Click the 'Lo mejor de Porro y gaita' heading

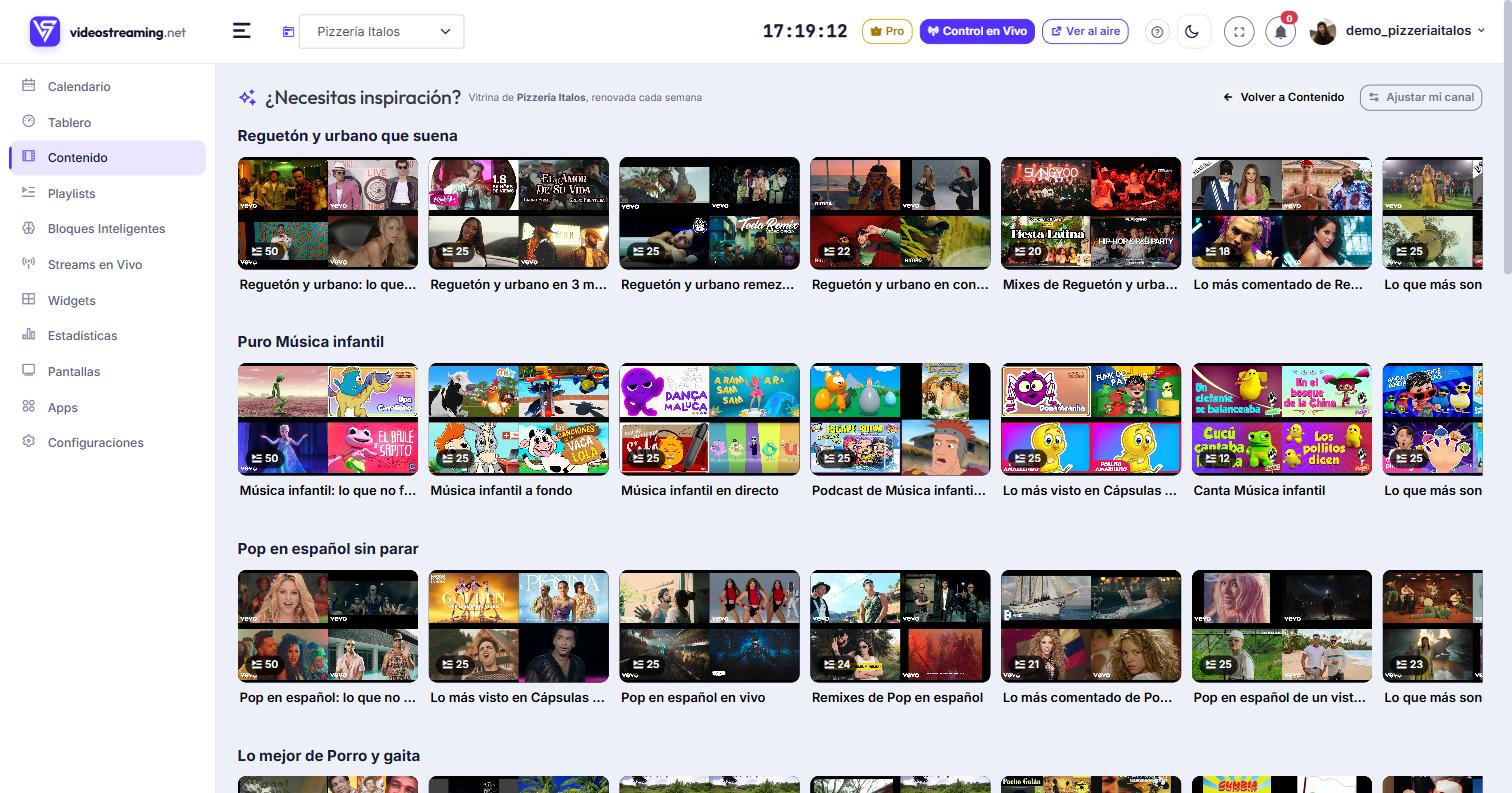[329, 756]
